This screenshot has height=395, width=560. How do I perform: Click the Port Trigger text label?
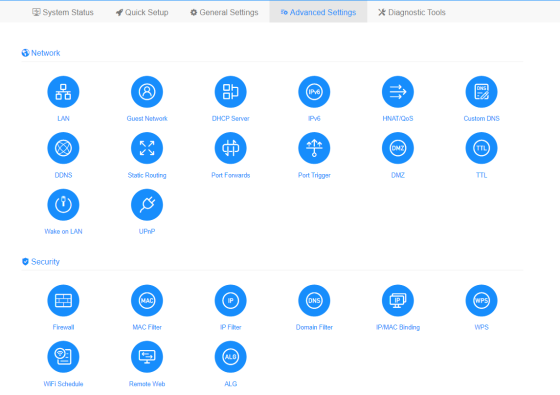point(314,175)
